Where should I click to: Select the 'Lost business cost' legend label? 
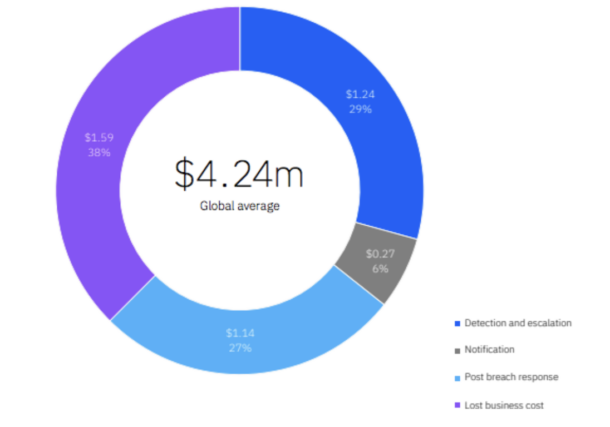(504, 405)
